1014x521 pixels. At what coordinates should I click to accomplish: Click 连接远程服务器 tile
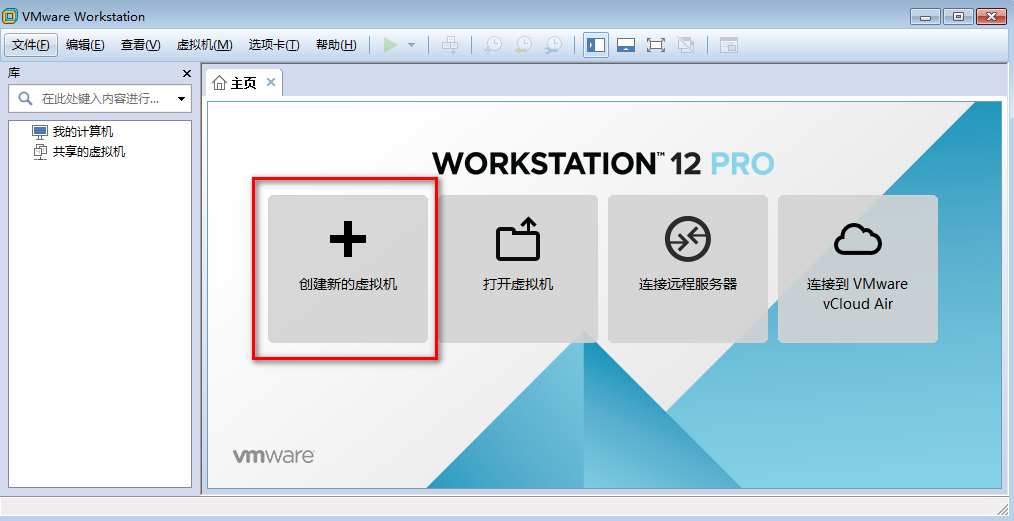[x=688, y=269]
